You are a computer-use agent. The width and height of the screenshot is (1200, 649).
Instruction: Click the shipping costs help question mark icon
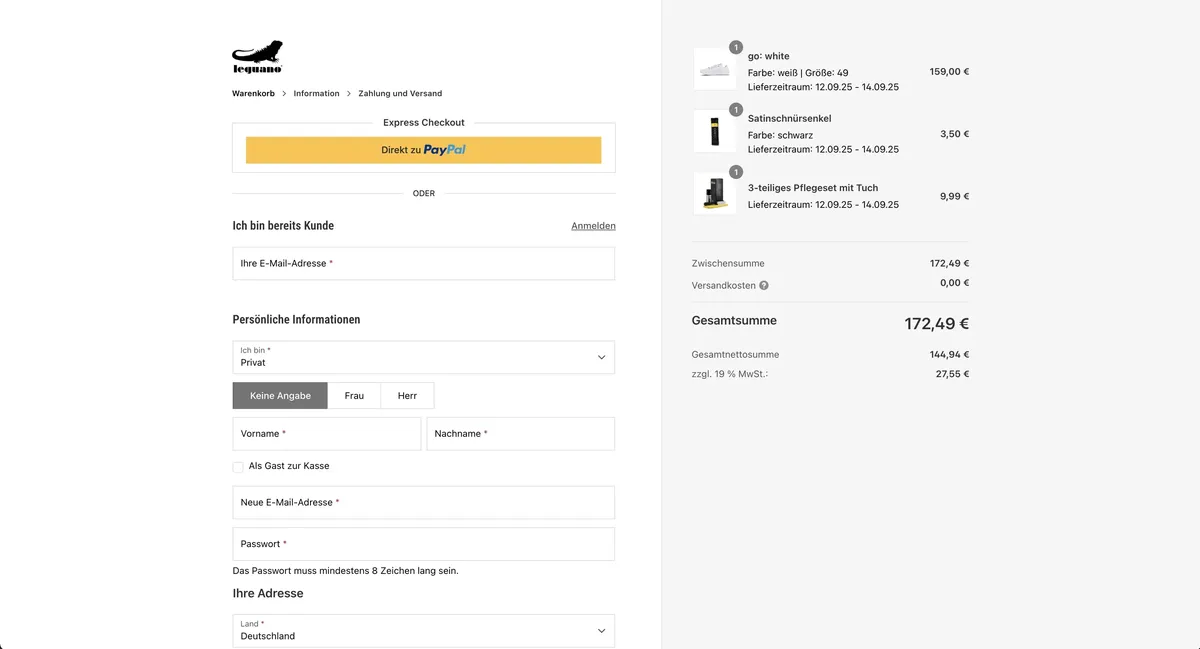(x=764, y=285)
